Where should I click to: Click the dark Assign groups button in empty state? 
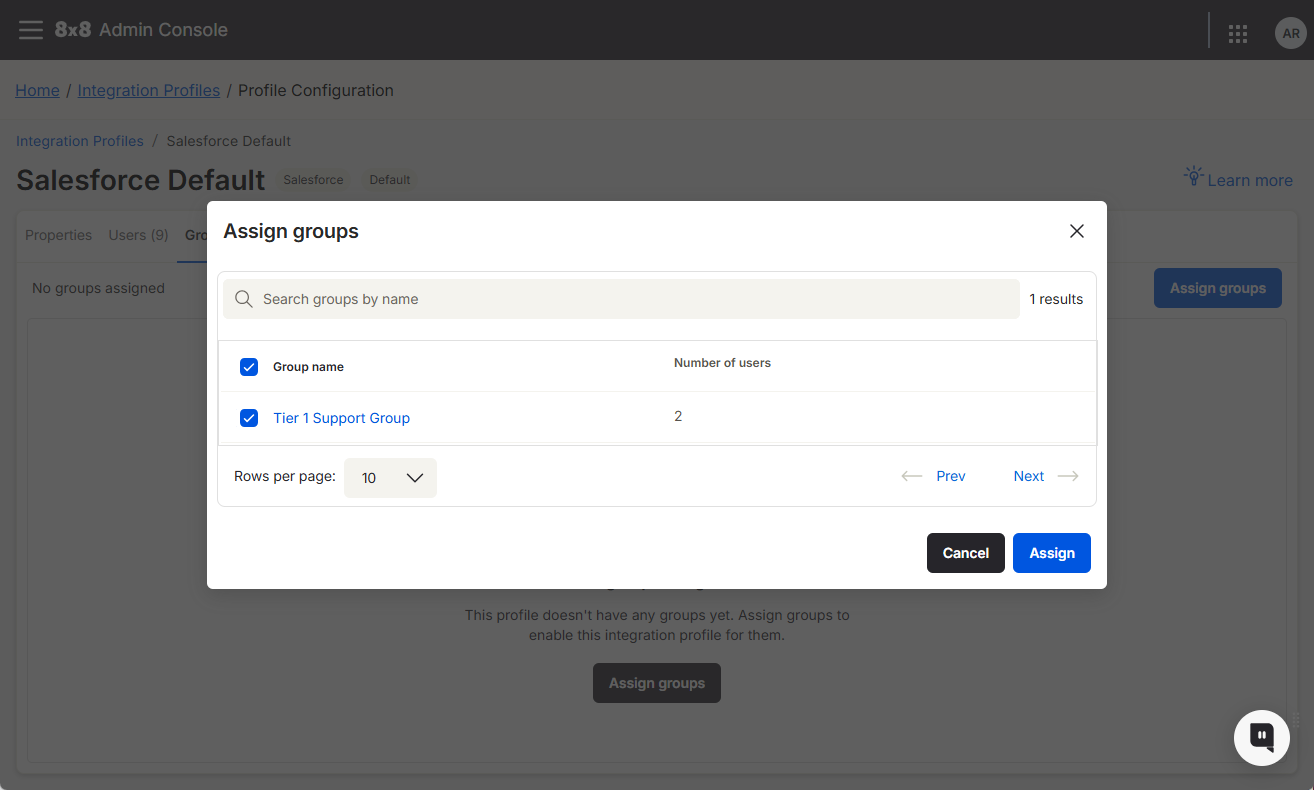pyautogui.click(x=657, y=683)
